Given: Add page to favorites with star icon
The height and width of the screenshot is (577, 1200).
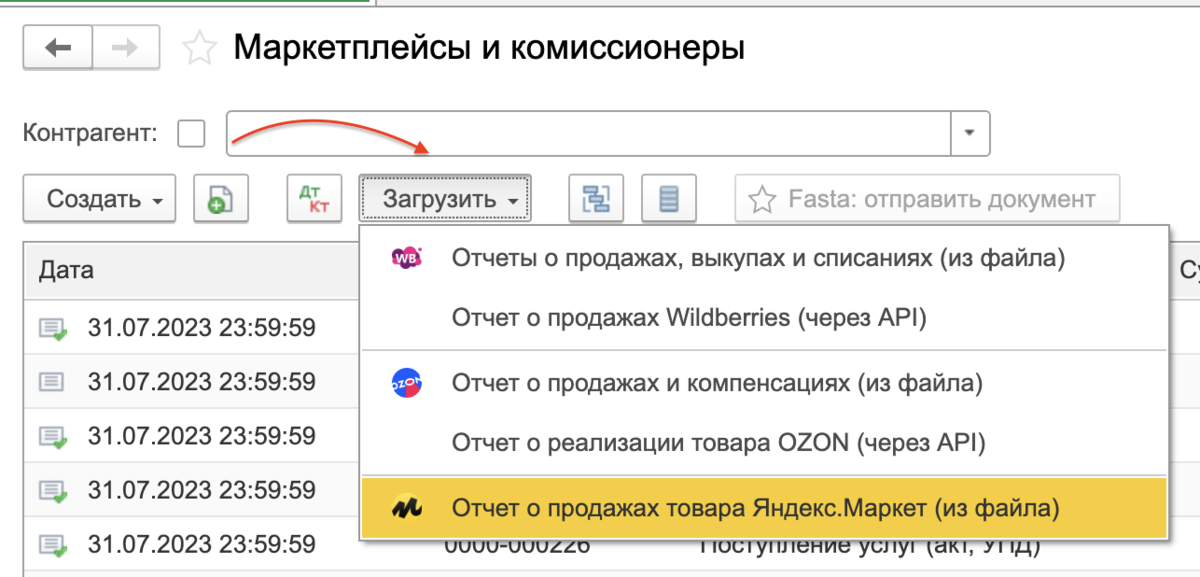Looking at the screenshot, I should pyautogui.click(x=200, y=49).
